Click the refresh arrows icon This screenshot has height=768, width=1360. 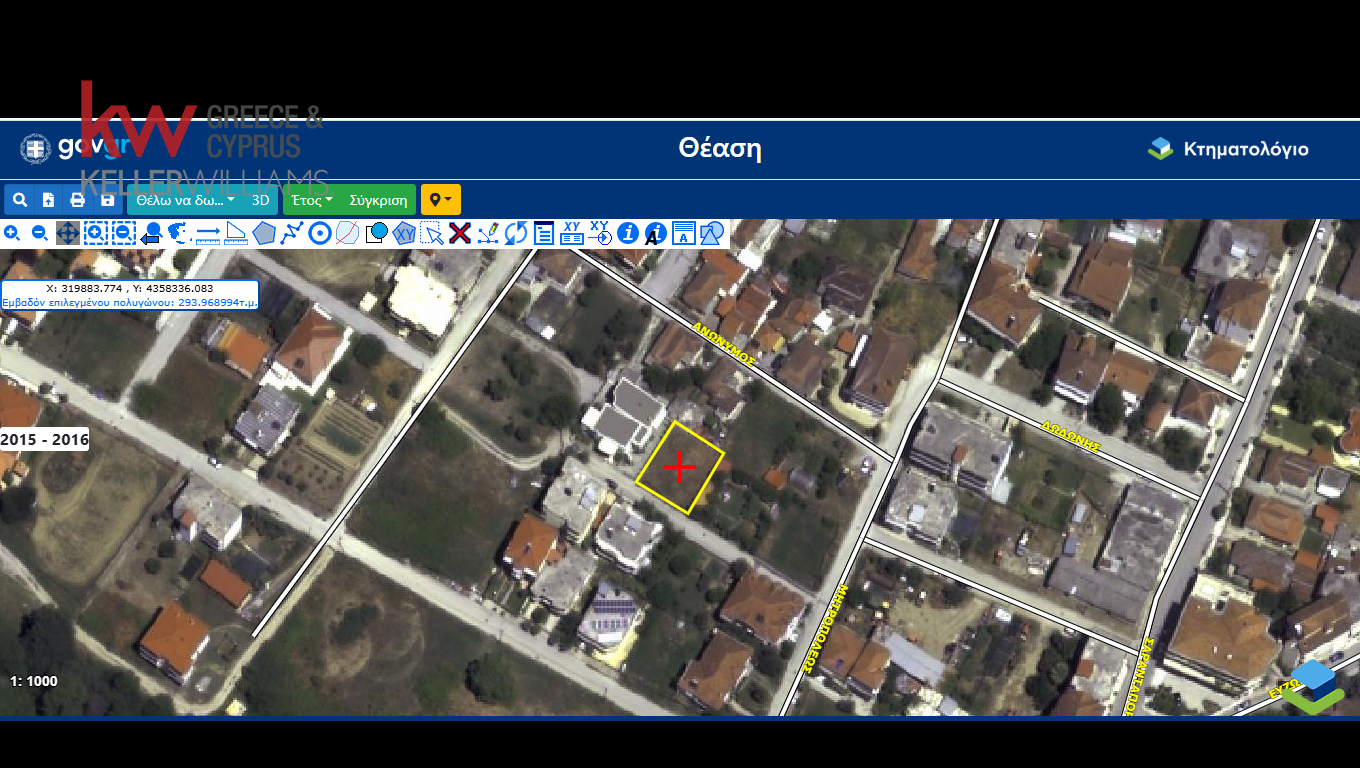point(516,234)
